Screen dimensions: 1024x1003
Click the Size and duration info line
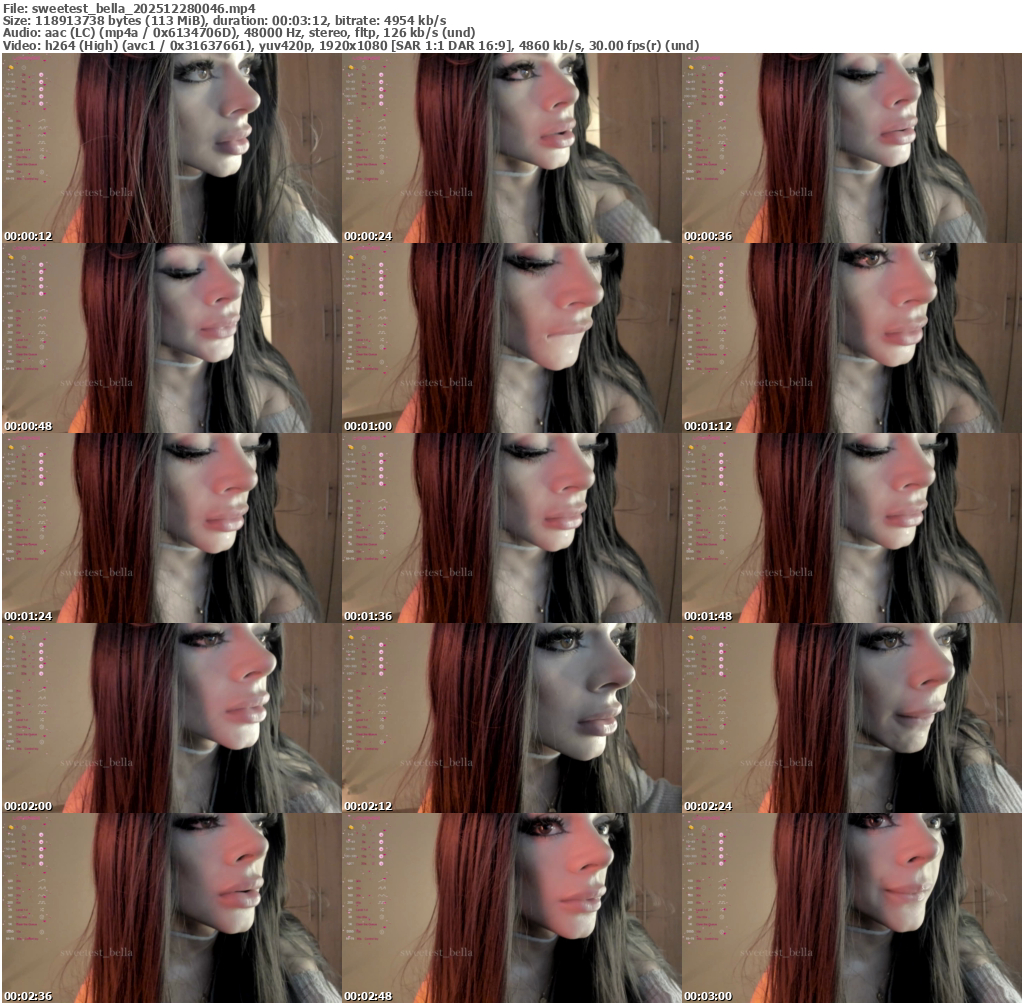coord(225,20)
